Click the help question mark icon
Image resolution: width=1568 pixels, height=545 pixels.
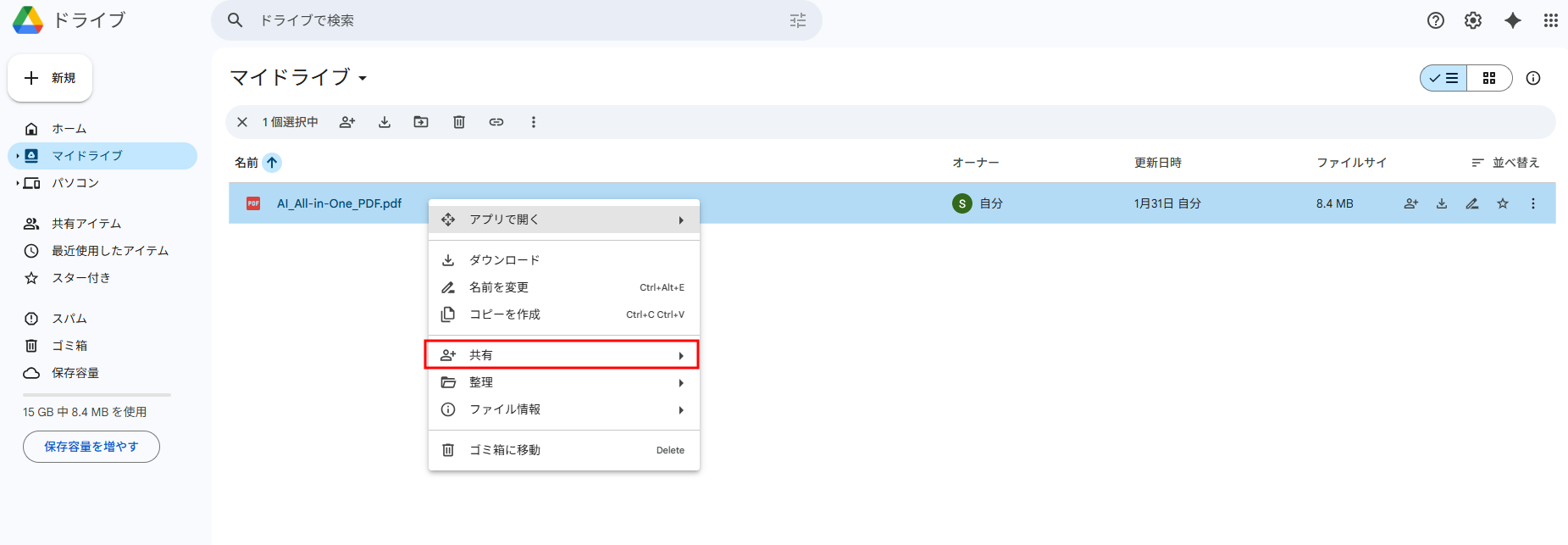click(1435, 20)
